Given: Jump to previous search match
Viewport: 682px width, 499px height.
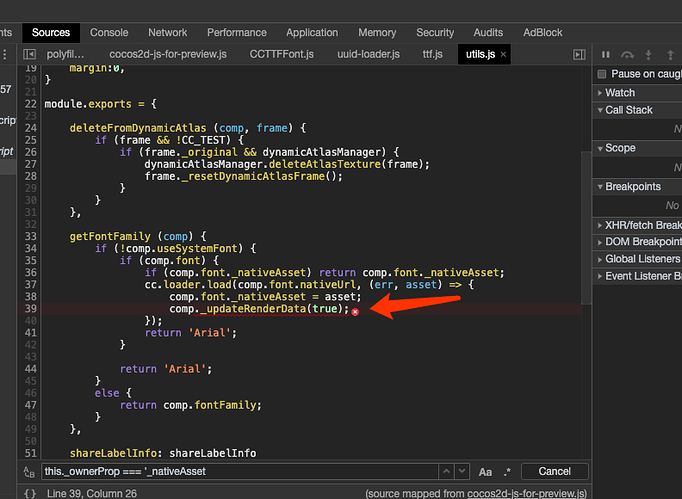Looking at the screenshot, I should click(x=446, y=471).
